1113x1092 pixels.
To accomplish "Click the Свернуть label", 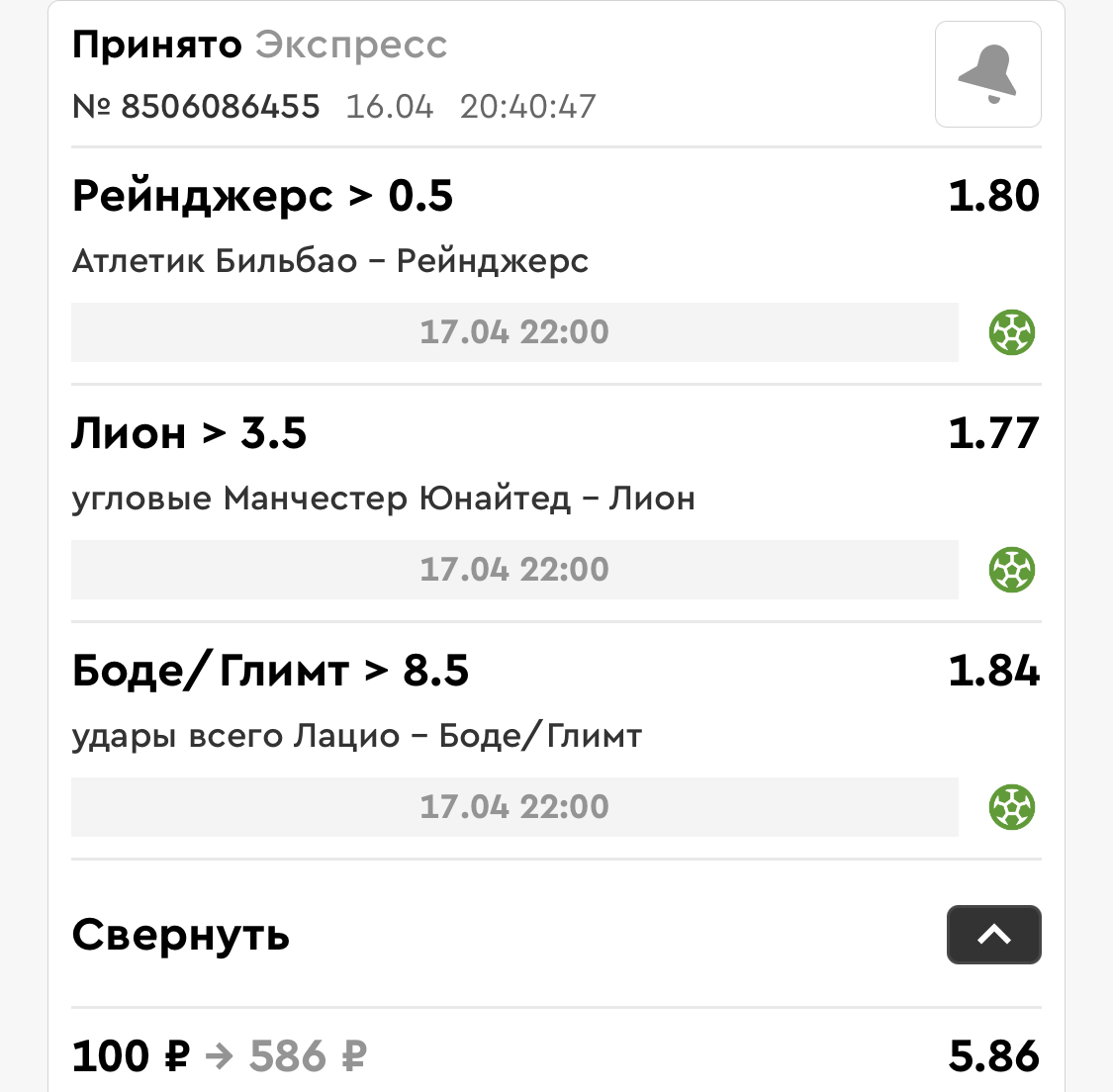I will [x=181, y=935].
